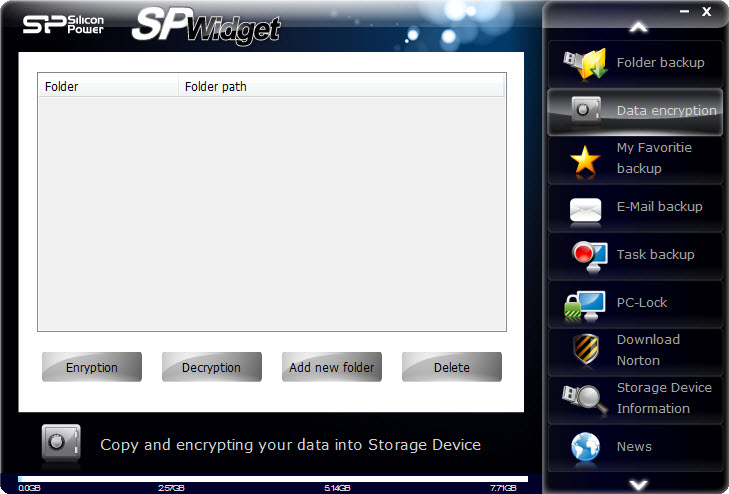Viewport: 729px width, 494px height.
Task: Sort by the Folder column header
Action: click(x=108, y=86)
